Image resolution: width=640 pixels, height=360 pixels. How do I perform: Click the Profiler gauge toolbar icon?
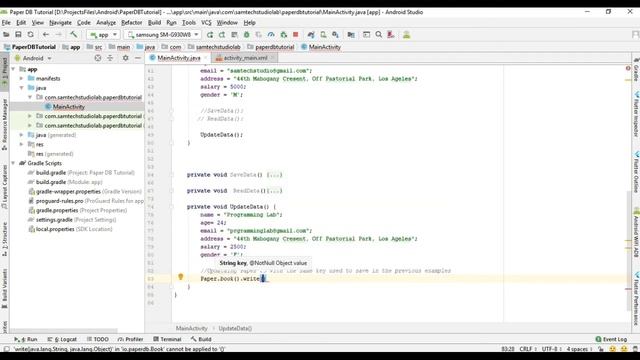point(271,35)
